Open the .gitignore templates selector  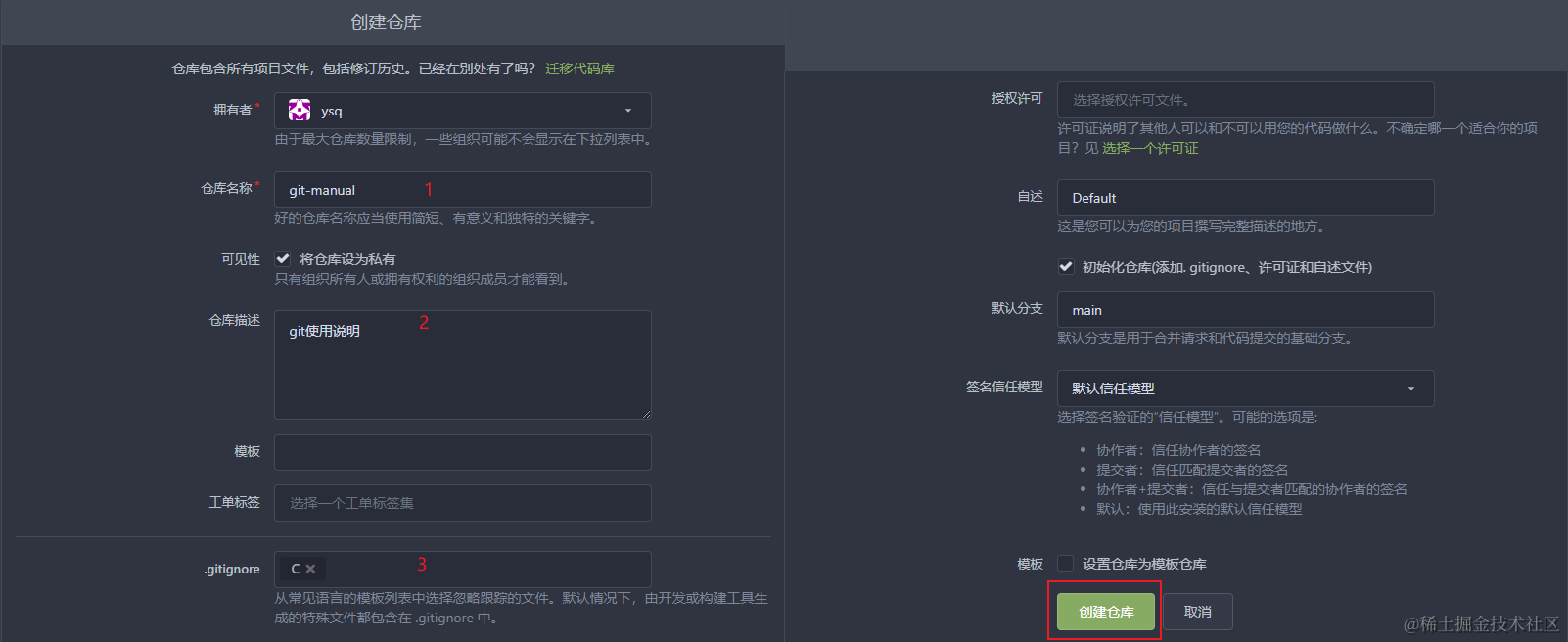point(462,570)
